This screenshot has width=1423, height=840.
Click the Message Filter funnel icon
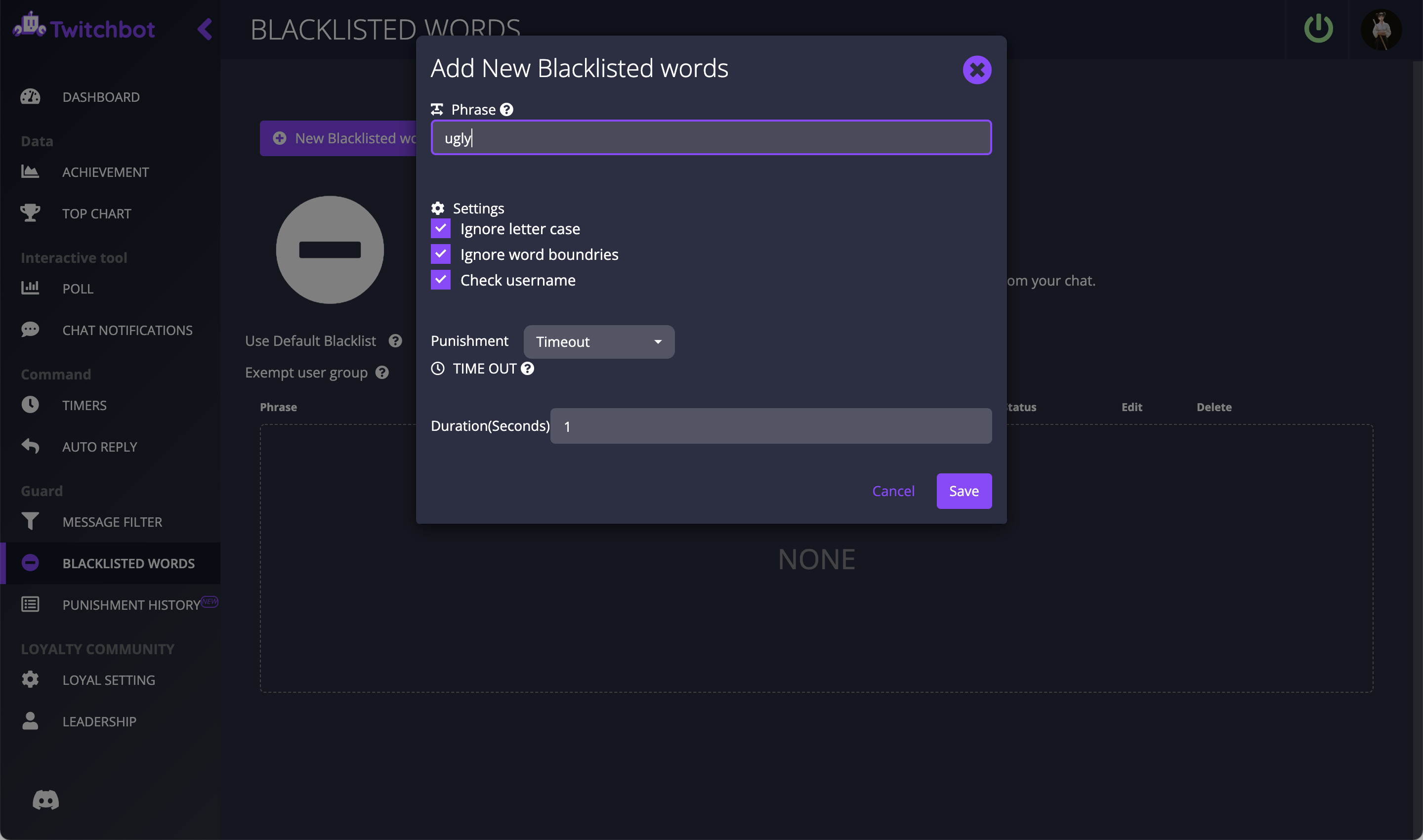[30, 521]
